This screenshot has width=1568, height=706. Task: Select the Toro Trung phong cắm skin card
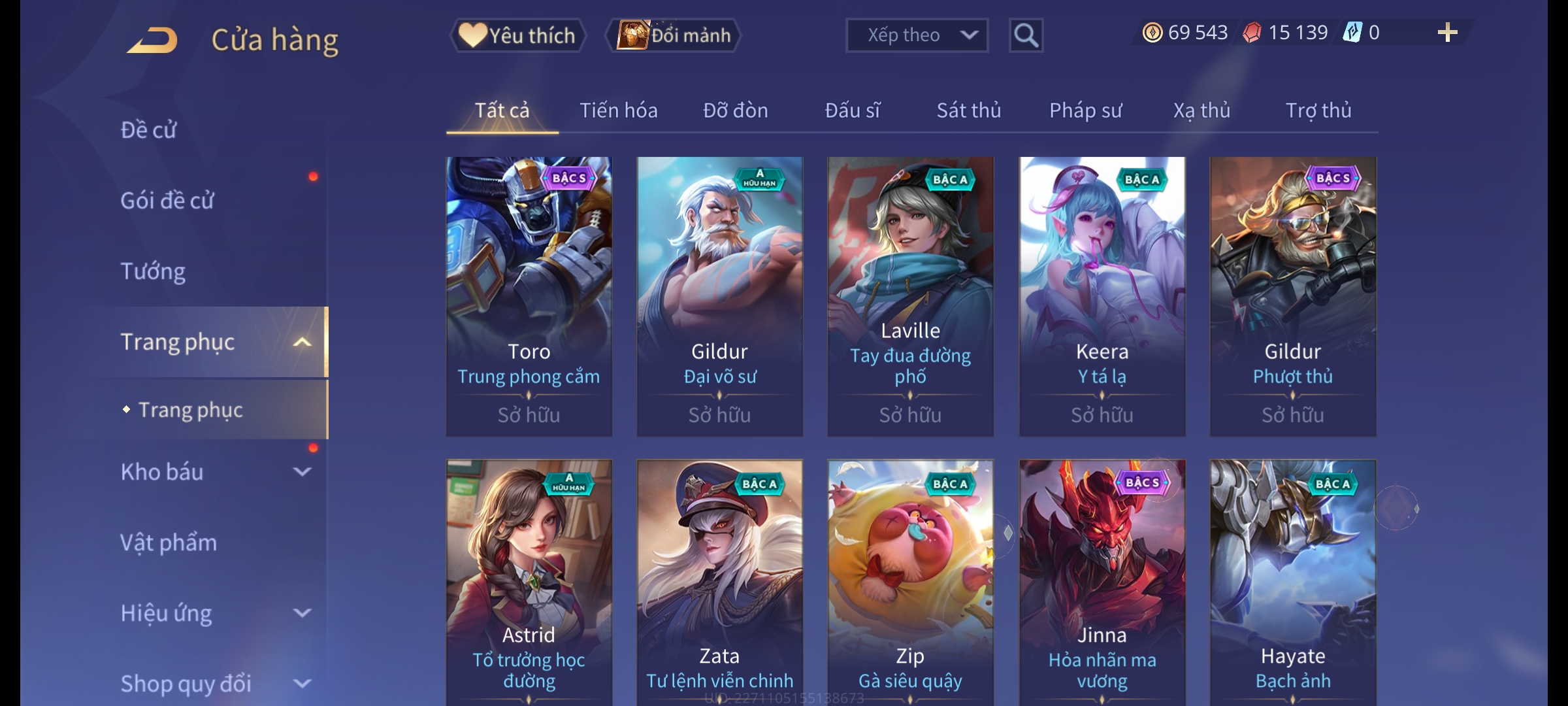[x=529, y=296]
